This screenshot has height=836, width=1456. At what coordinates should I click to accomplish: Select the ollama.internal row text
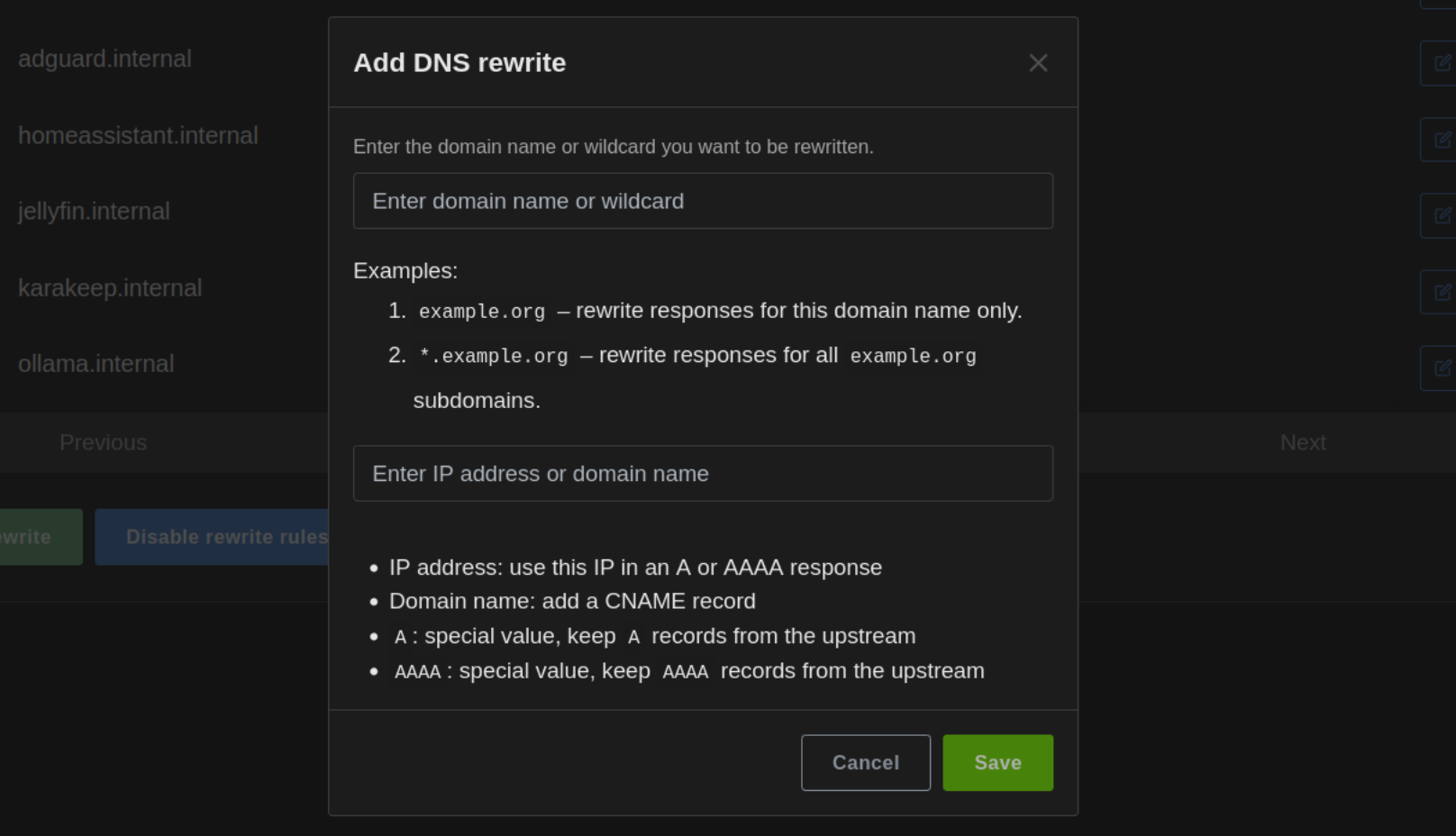click(96, 363)
